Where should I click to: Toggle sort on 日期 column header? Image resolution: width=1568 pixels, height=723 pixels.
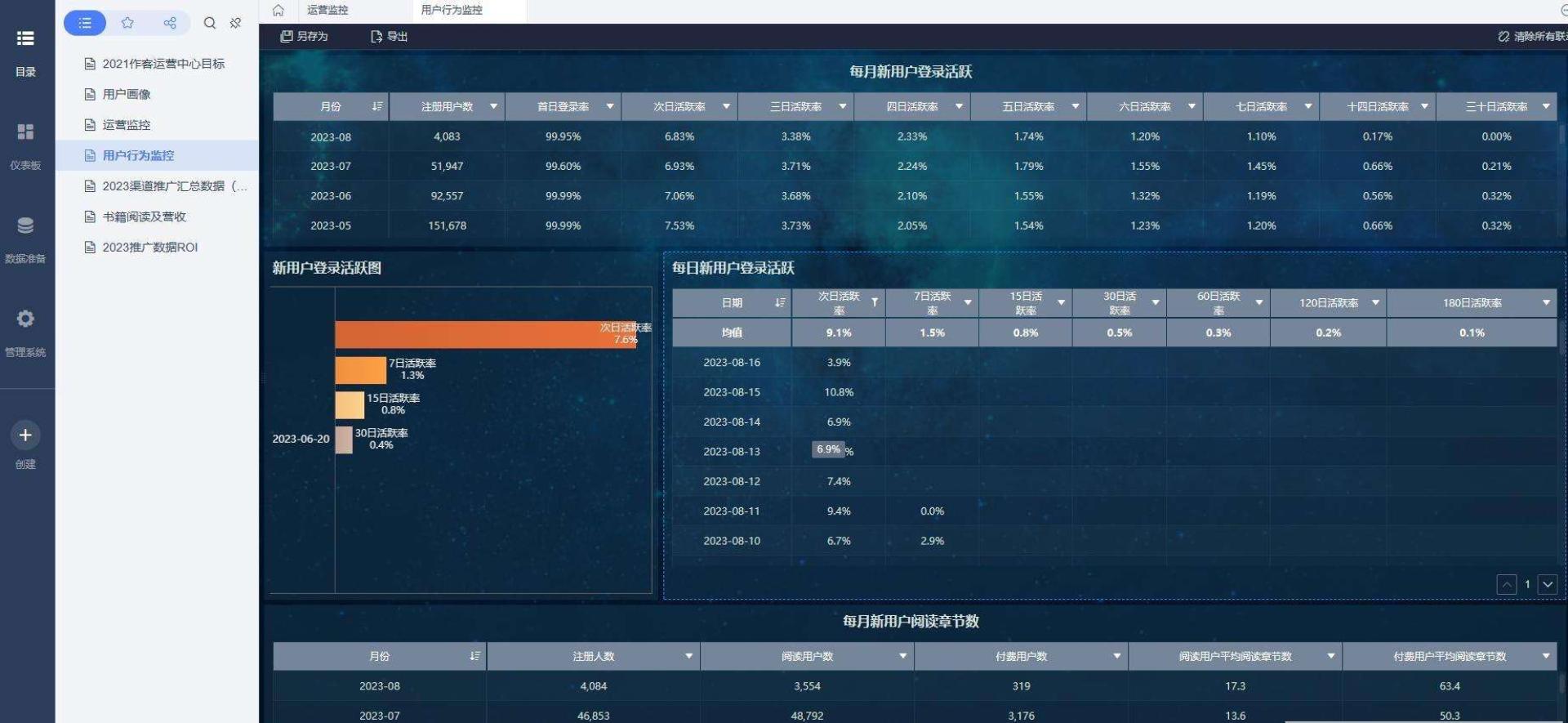coord(779,303)
